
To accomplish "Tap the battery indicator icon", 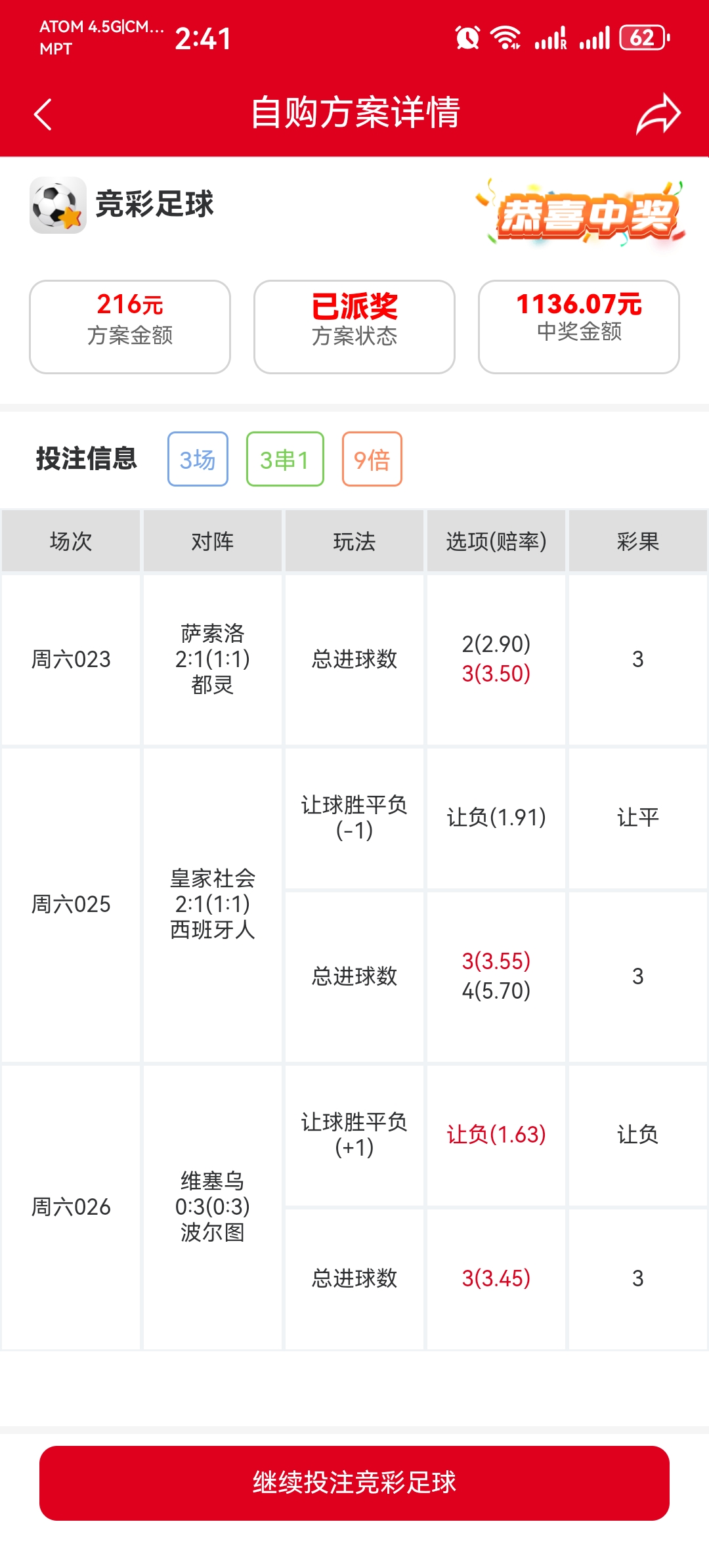I will pos(645,37).
